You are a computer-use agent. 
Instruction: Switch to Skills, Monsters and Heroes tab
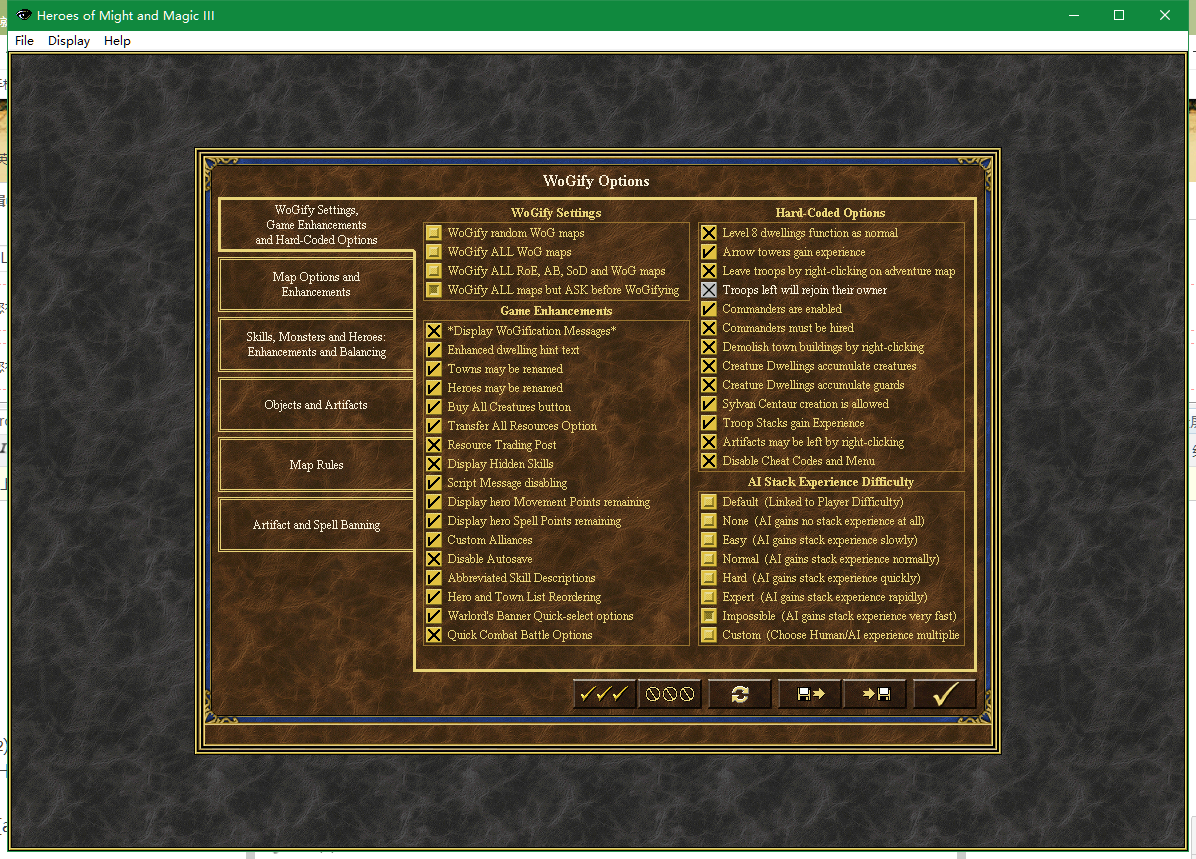point(316,344)
